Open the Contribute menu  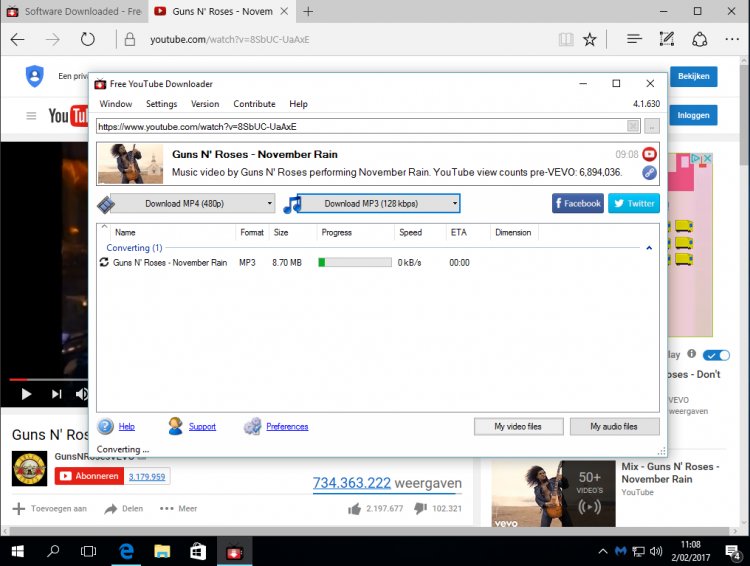(x=254, y=104)
